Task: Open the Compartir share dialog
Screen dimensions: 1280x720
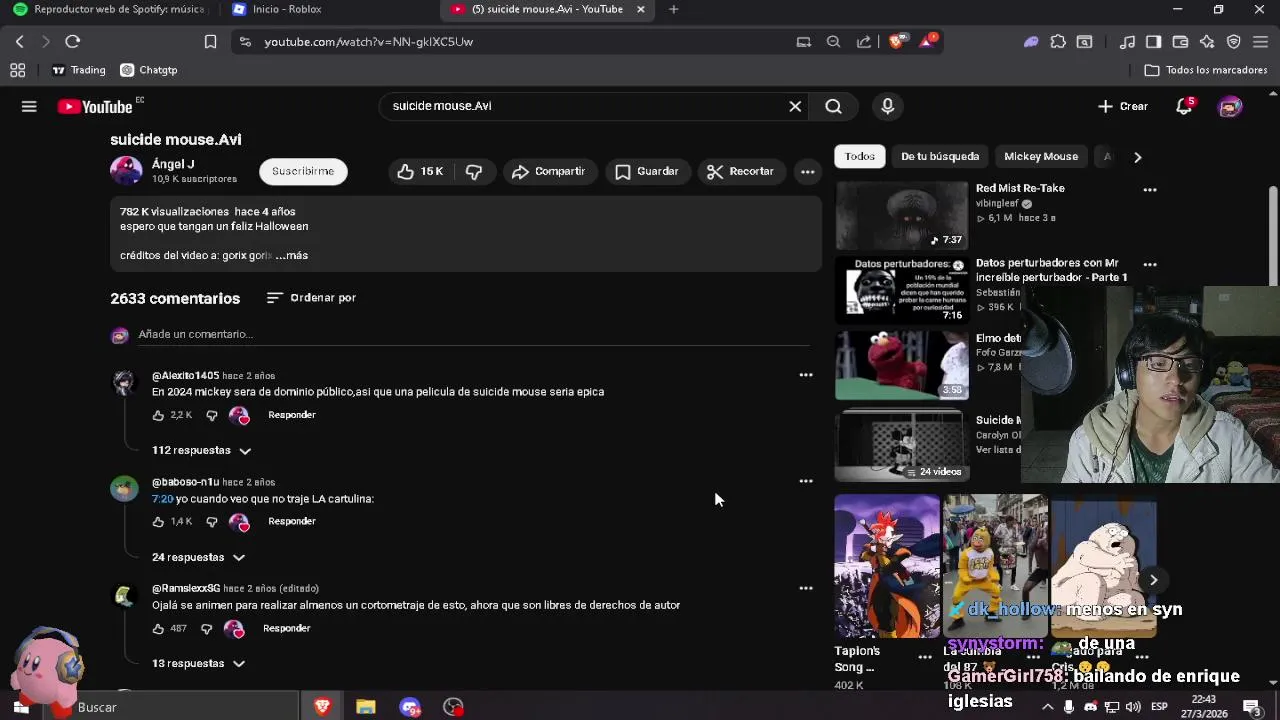Action: [548, 171]
